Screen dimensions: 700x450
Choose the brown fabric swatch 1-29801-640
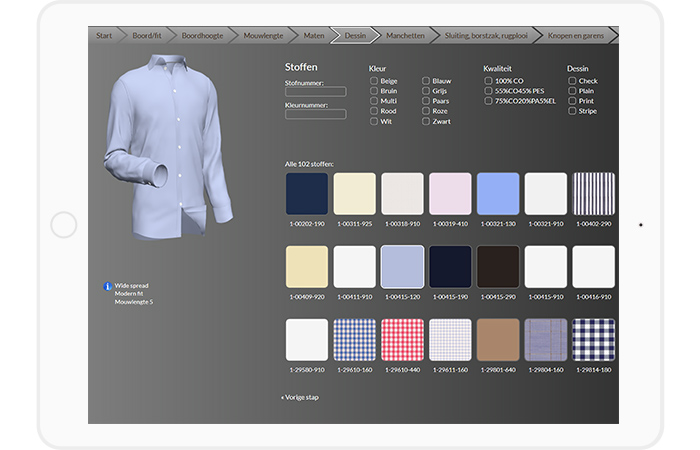pyautogui.click(x=498, y=340)
